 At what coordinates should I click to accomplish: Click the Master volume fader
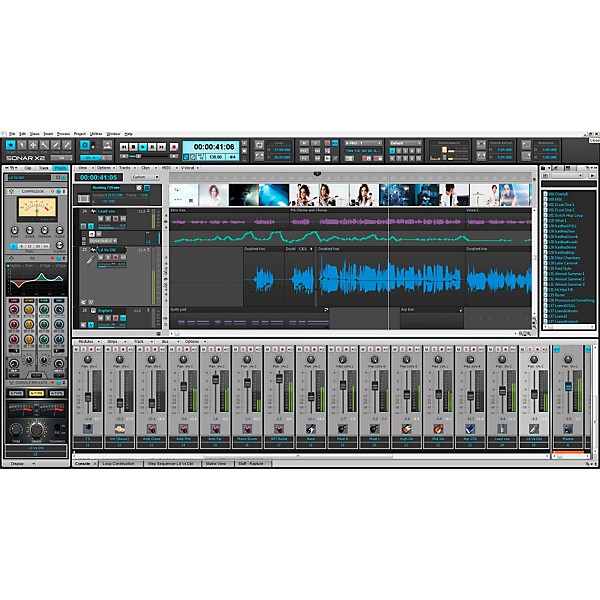point(568,386)
